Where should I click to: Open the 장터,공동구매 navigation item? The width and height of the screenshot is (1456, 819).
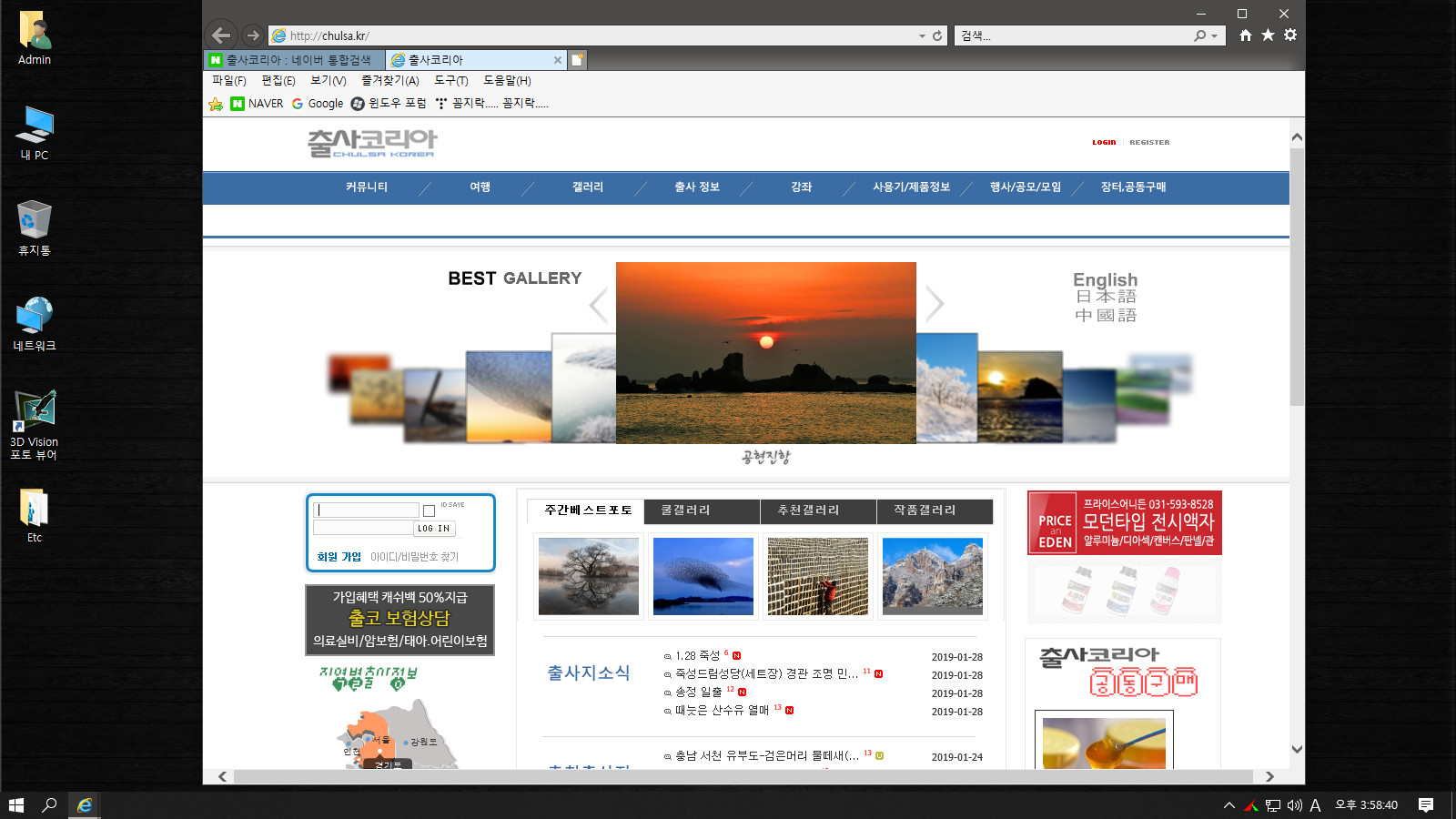click(1133, 187)
